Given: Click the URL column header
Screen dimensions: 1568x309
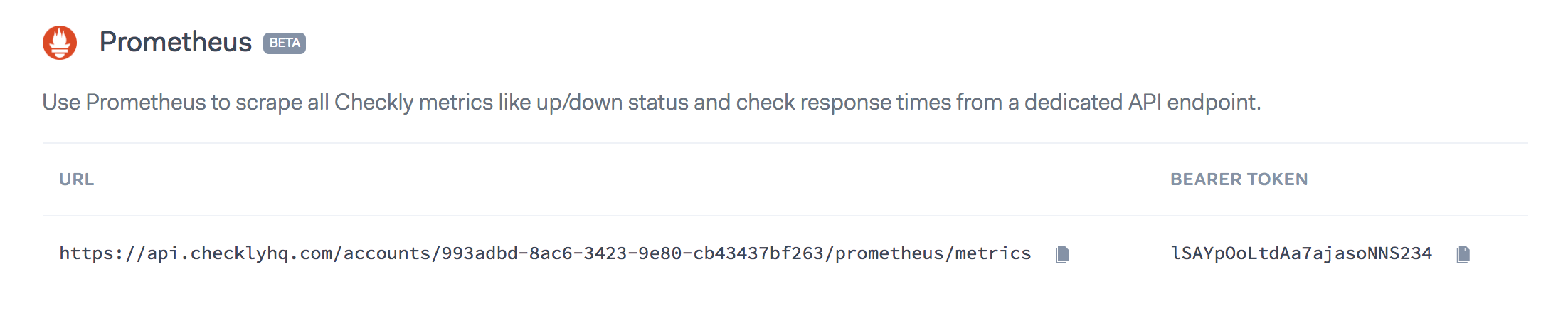Looking at the screenshot, I should pos(77,179).
